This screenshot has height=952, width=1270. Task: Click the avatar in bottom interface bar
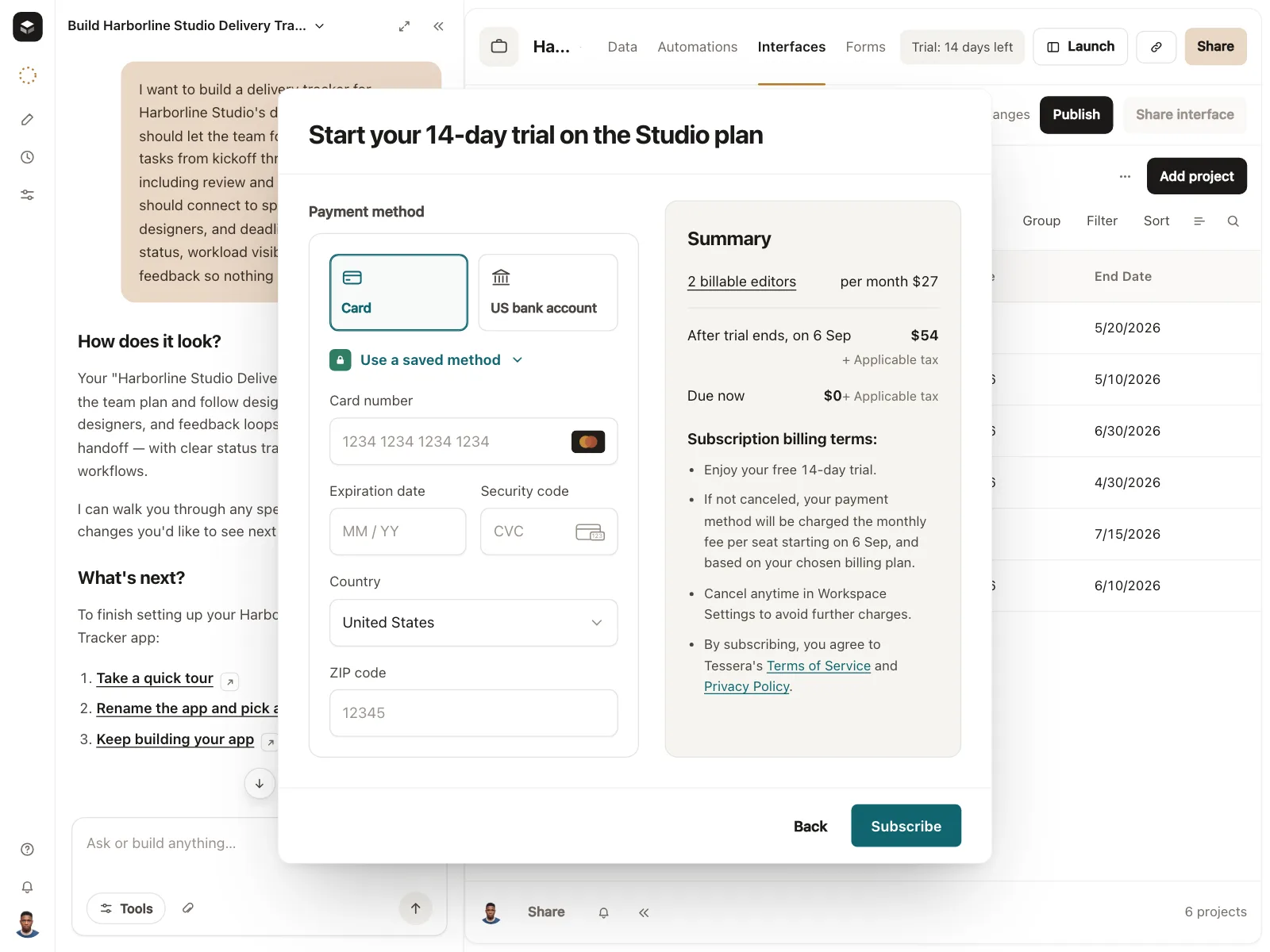(x=491, y=912)
